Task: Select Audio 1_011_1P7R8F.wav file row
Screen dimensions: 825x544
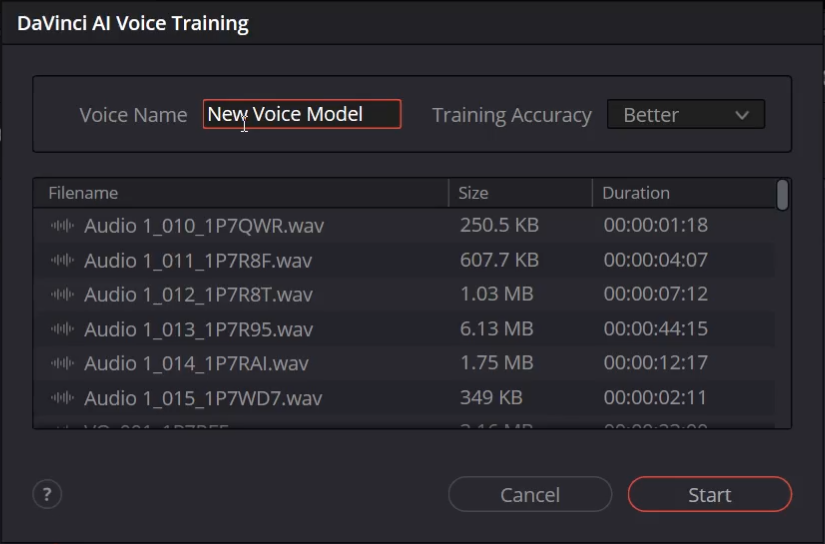Action: [404, 260]
